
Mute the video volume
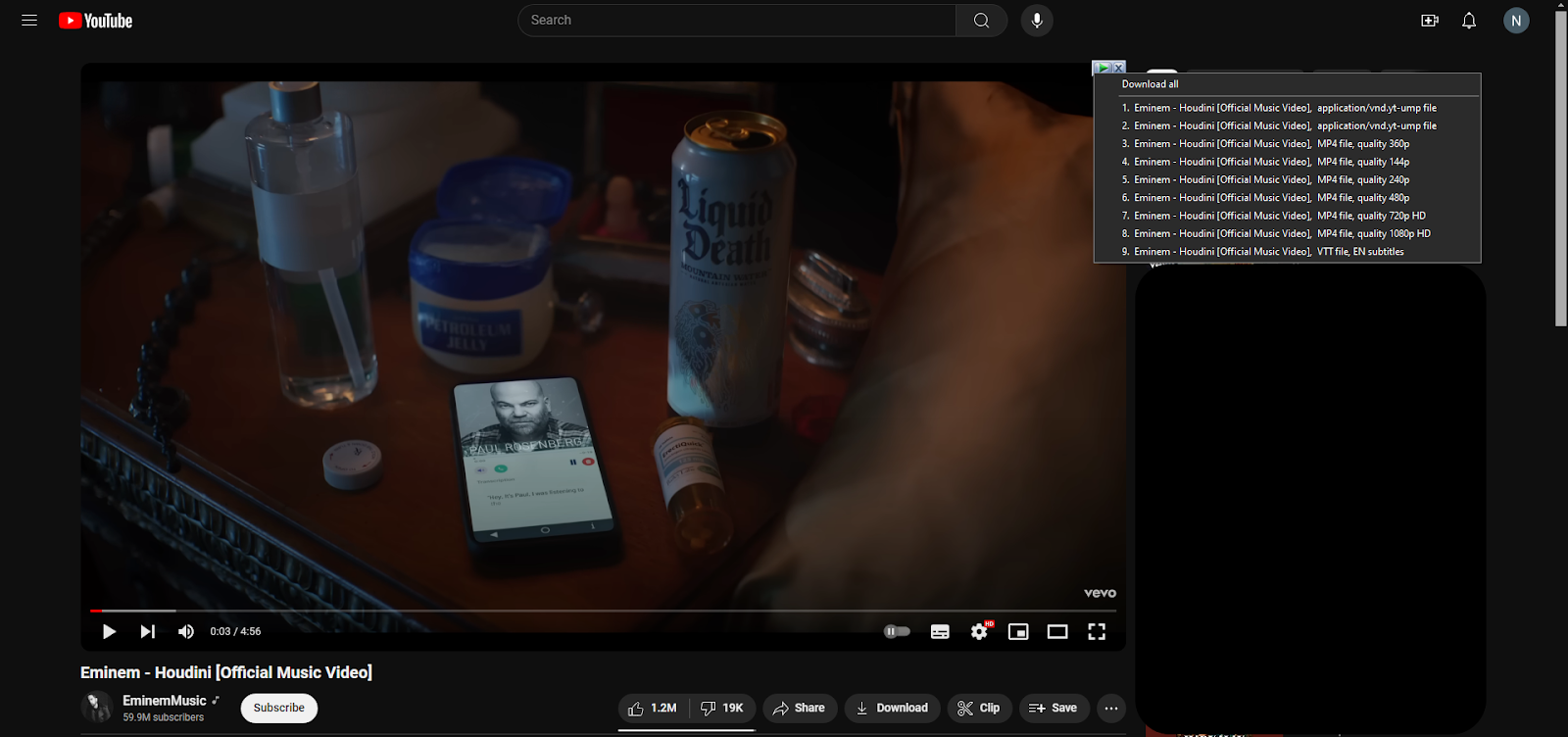[186, 632]
